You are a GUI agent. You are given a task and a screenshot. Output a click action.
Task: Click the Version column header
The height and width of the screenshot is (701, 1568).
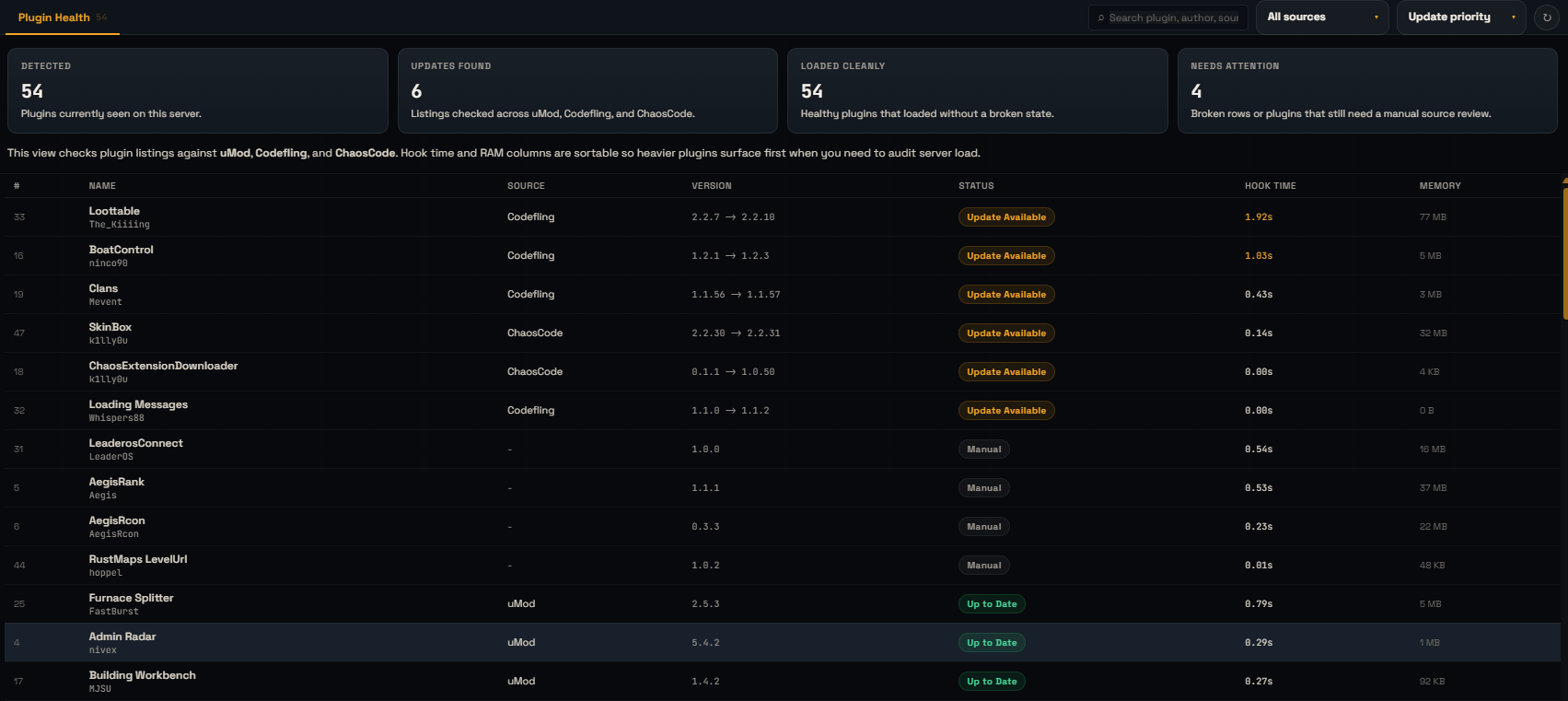tap(712, 186)
